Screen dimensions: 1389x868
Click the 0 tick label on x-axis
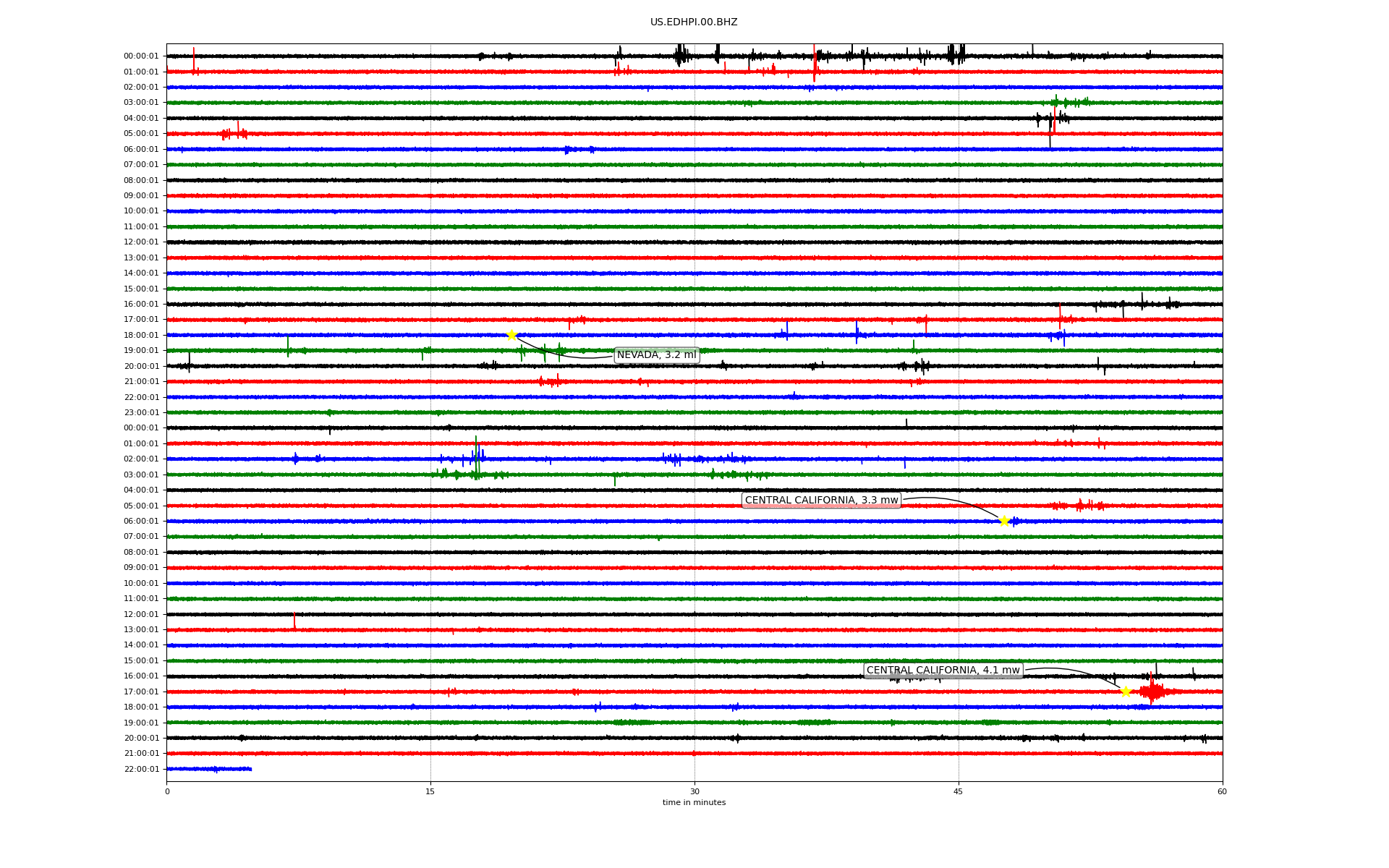tap(167, 791)
